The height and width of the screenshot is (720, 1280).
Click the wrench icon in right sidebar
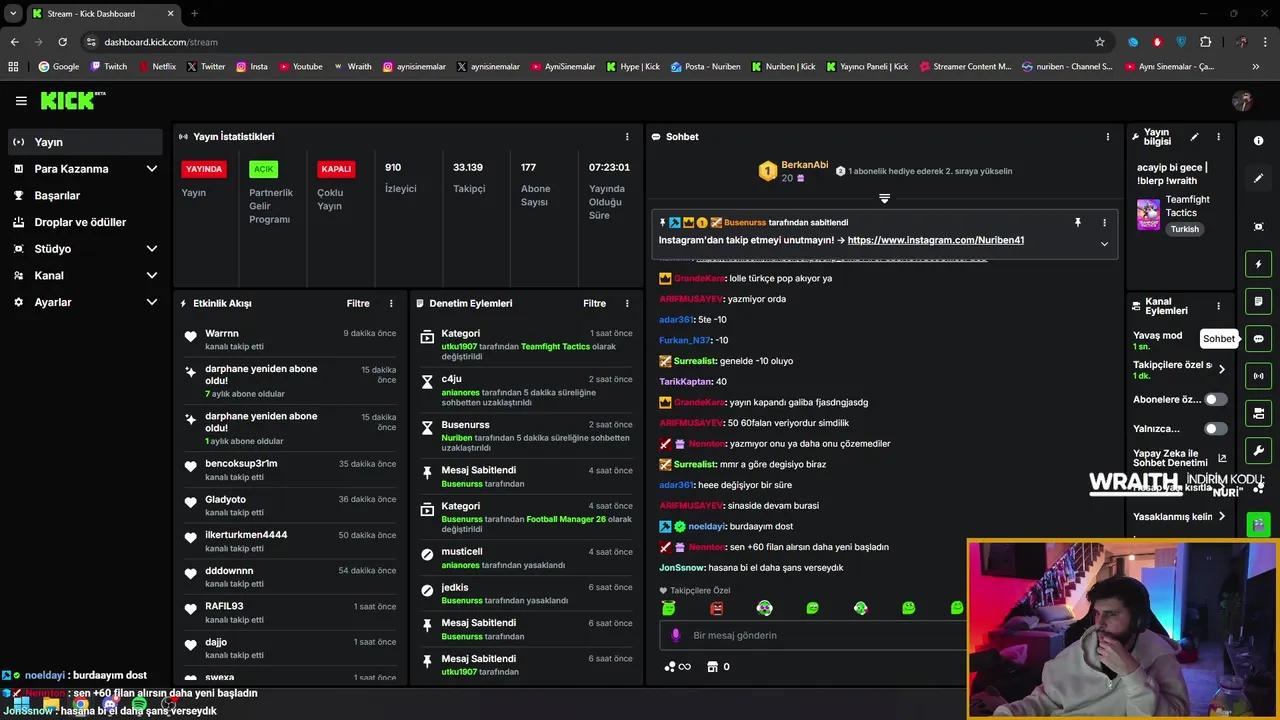(x=1258, y=450)
